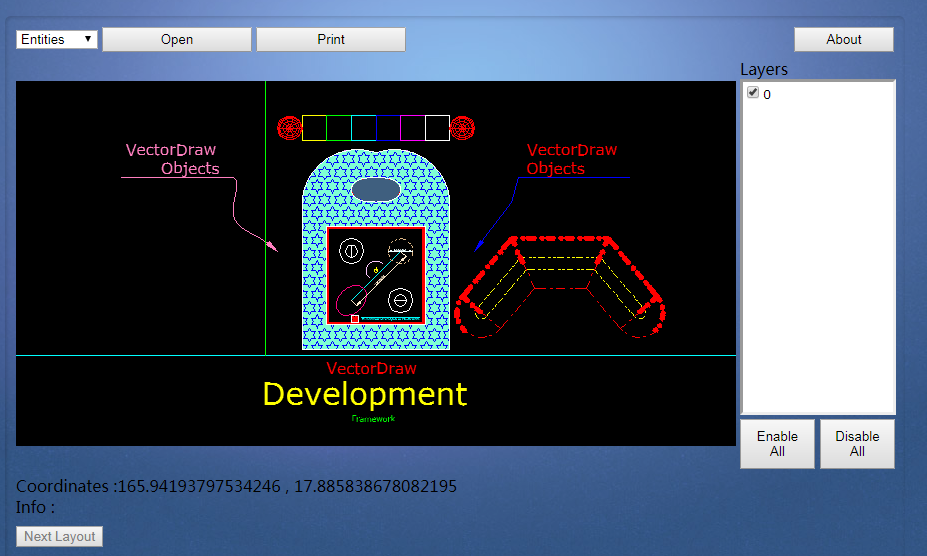Click the Open button
Image resolution: width=927 pixels, height=556 pixels.
pos(177,40)
